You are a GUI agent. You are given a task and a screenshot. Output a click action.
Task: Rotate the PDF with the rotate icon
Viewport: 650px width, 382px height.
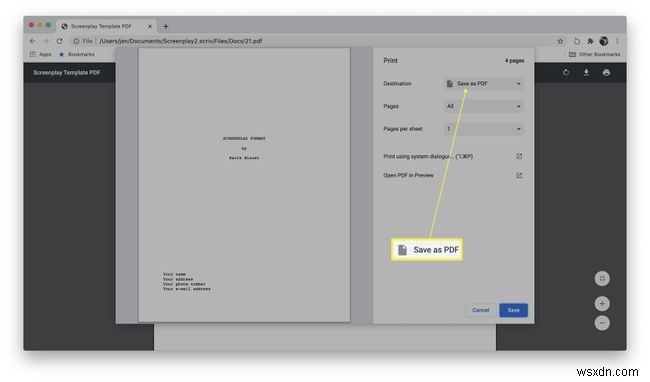[x=566, y=73]
